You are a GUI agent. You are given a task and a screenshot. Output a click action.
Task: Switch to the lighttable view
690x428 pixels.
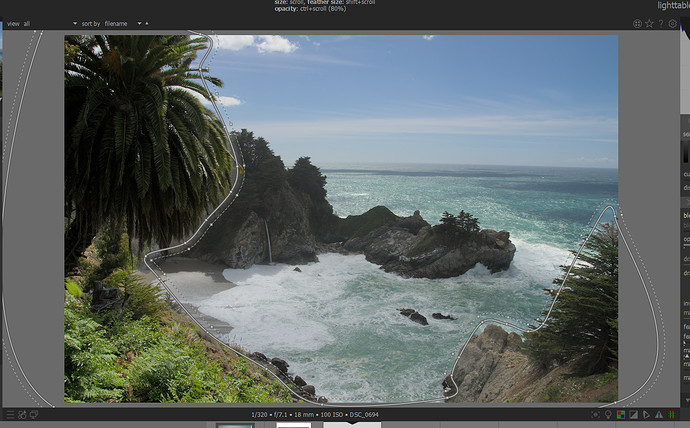(672, 6)
